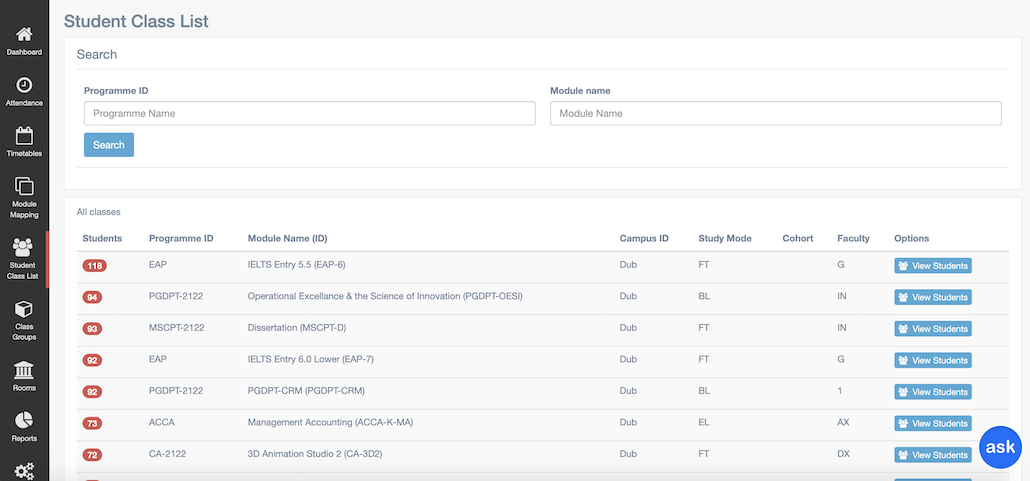The image size is (1030, 481).
Task: View Students for PGDPT-CRM module
Action: click(x=933, y=392)
